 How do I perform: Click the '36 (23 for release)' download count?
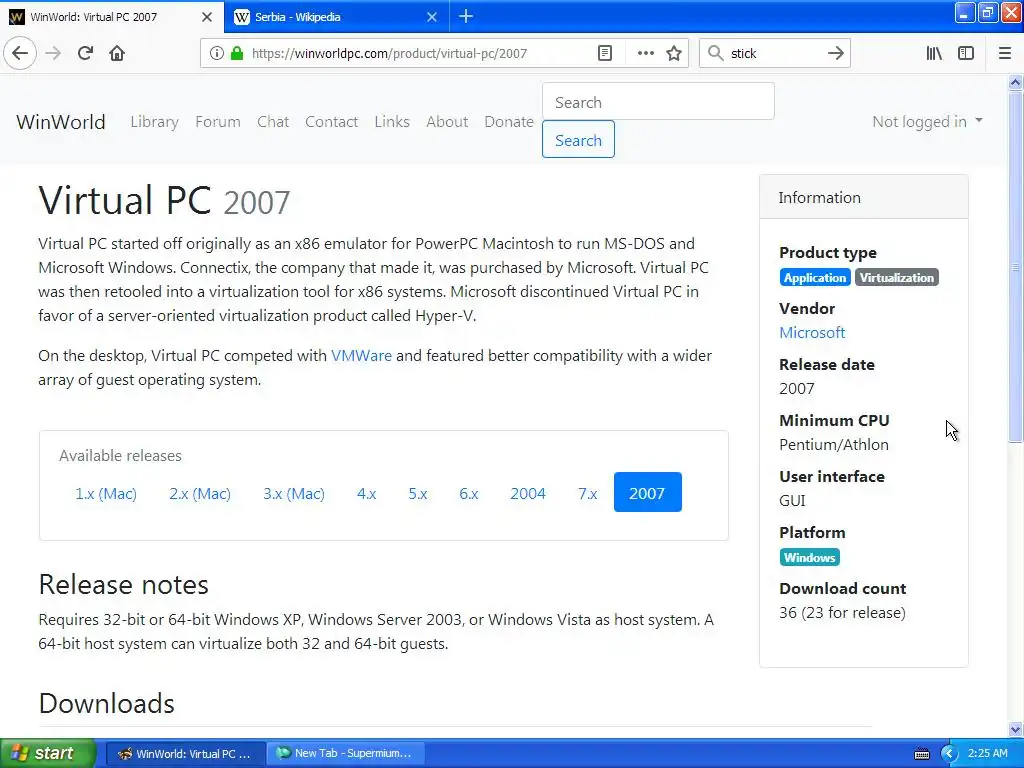pos(842,613)
